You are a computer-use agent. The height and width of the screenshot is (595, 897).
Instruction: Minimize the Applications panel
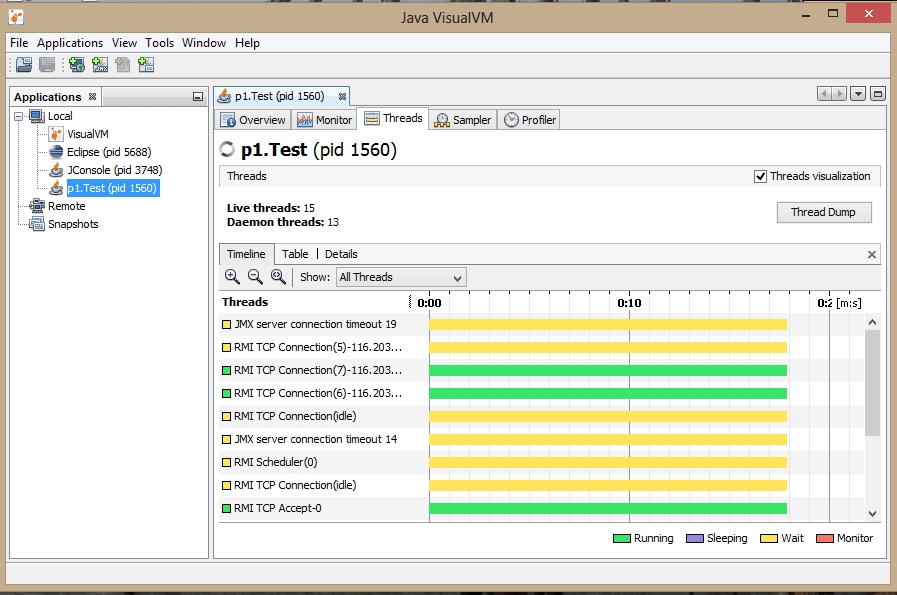click(197, 96)
